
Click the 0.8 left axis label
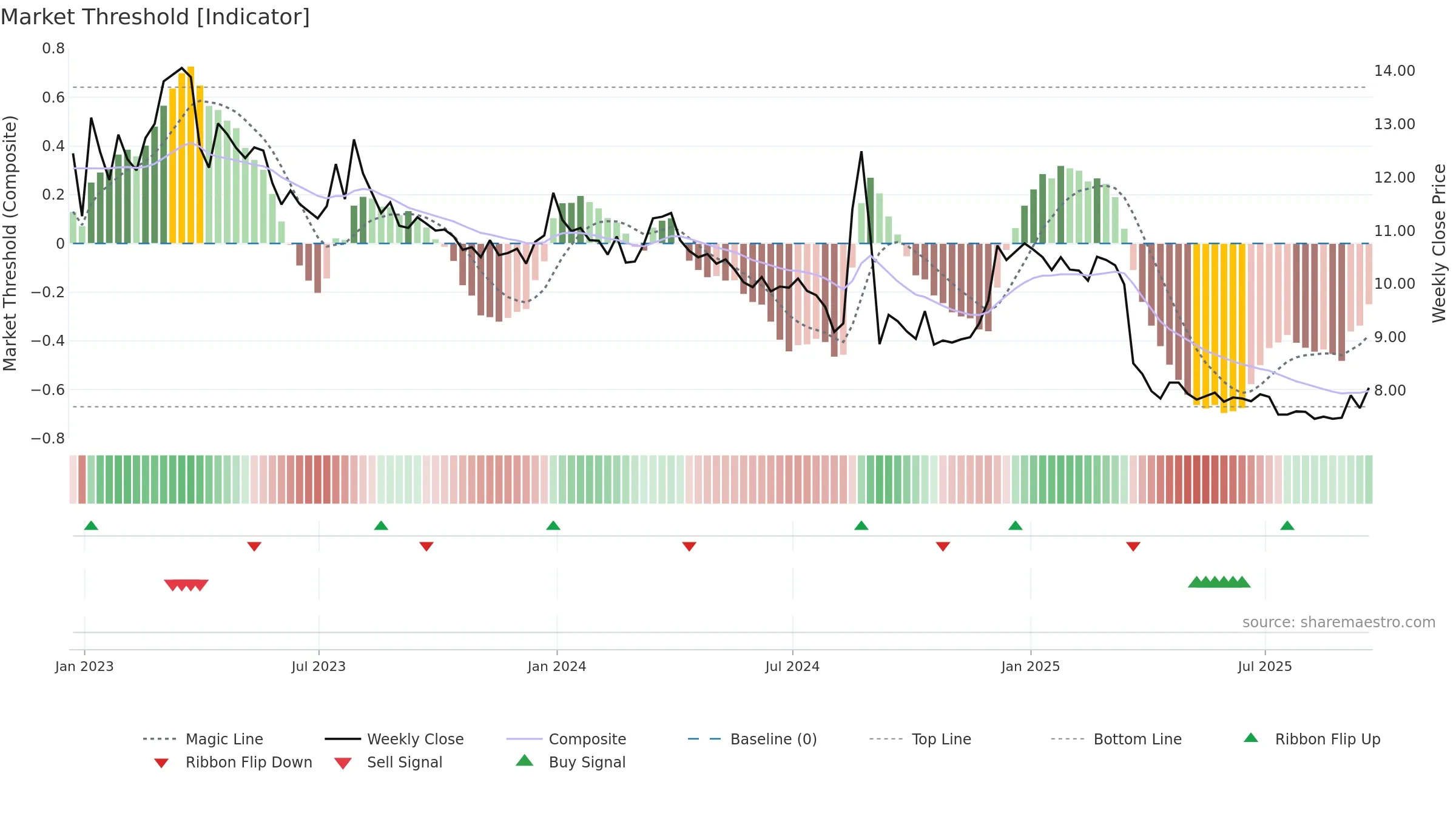pos(53,49)
